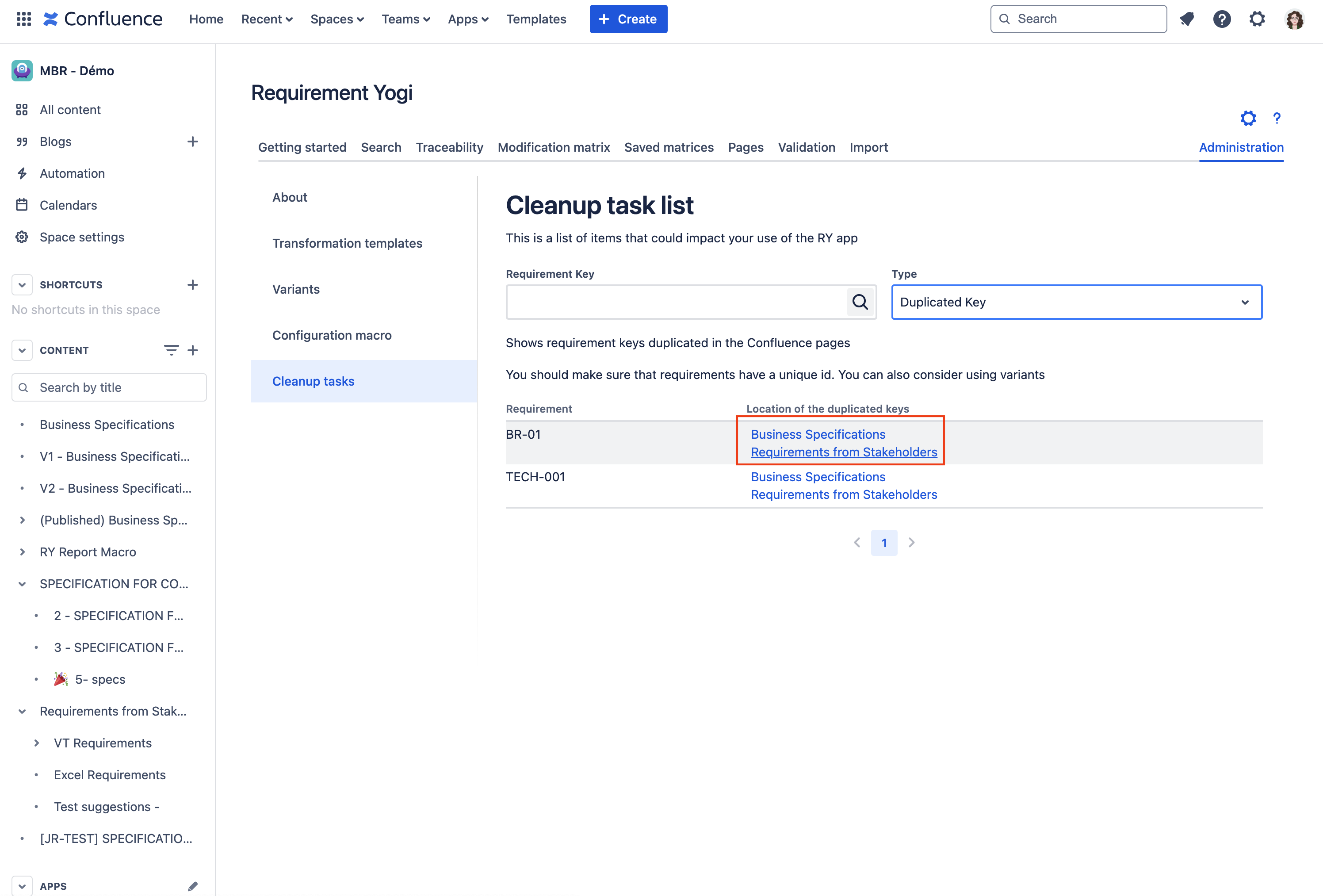Viewport: 1323px width, 896px height.
Task: Click the blue Create button
Action: 628,19
